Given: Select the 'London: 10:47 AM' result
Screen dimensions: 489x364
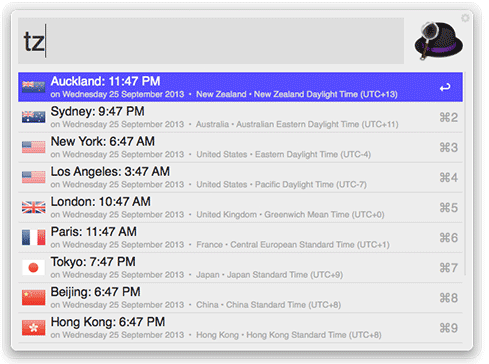Looking at the screenshot, I should (240, 207).
